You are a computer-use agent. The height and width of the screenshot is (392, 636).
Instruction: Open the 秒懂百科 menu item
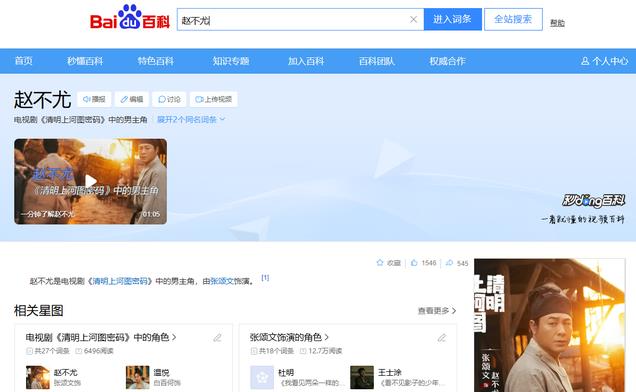[x=85, y=61]
